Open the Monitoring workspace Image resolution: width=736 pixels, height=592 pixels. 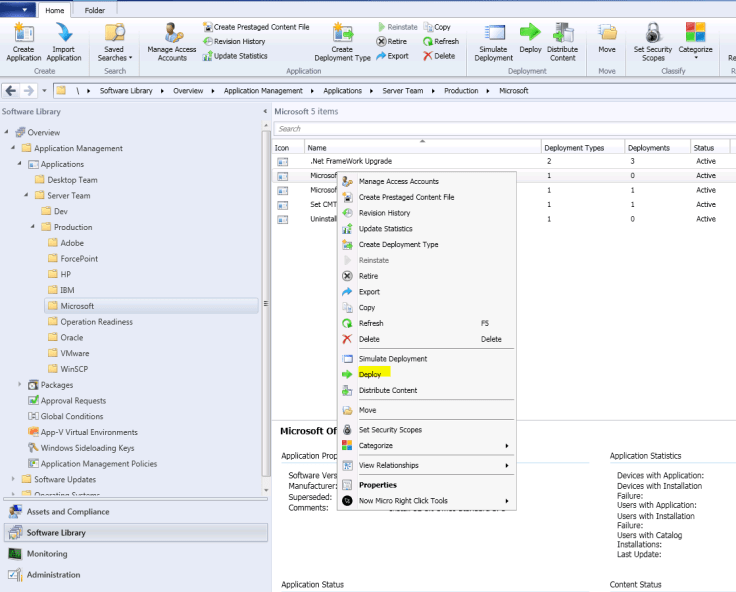click(47, 554)
